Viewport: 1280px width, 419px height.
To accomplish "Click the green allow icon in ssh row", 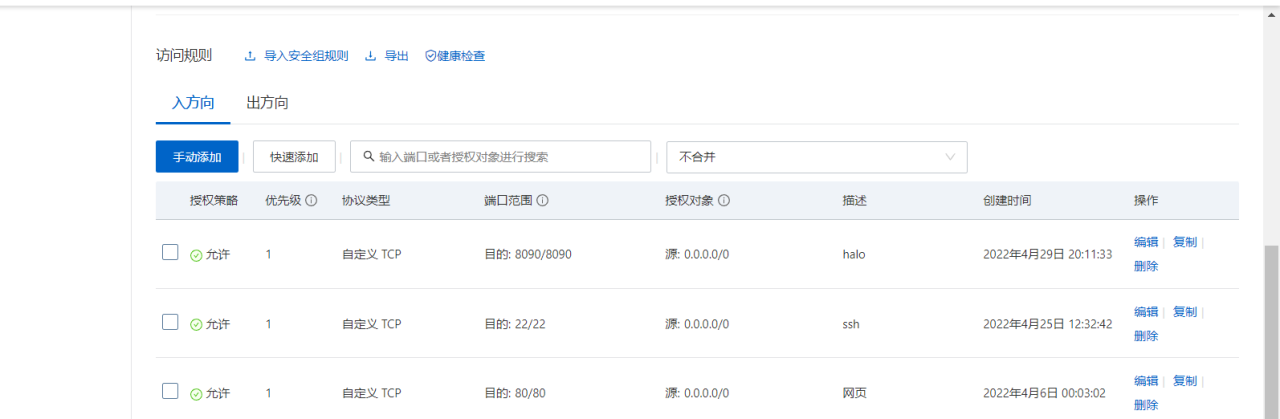I will (196, 325).
